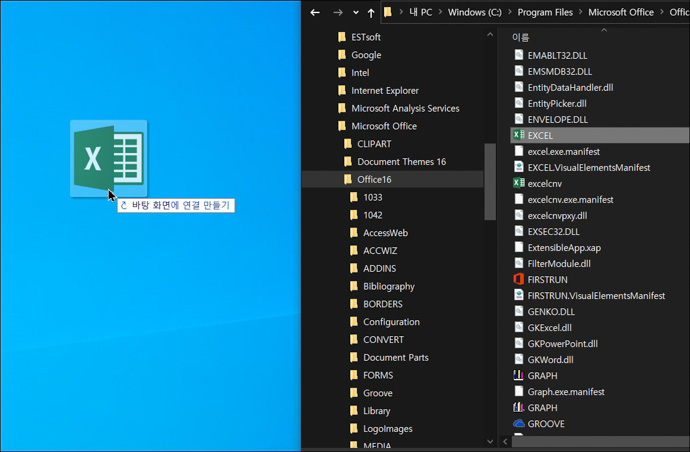Click the Intel folder icon in tree
690x452 pixels.
pos(342,73)
